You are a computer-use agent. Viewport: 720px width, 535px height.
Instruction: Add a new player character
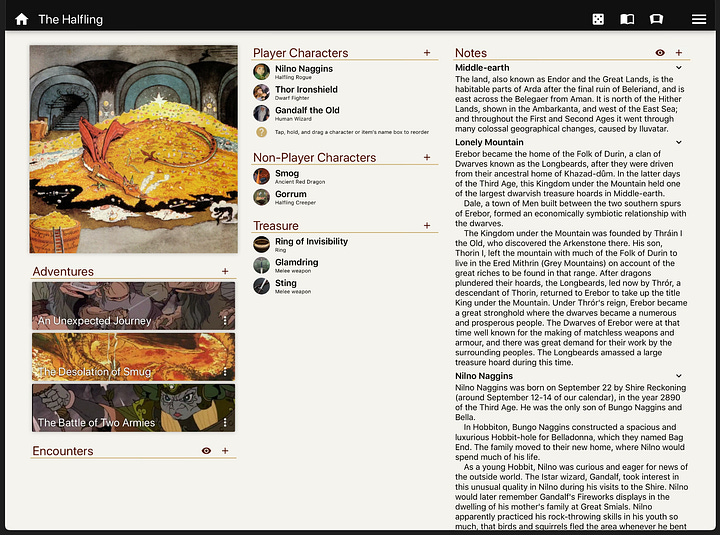point(427,53)
